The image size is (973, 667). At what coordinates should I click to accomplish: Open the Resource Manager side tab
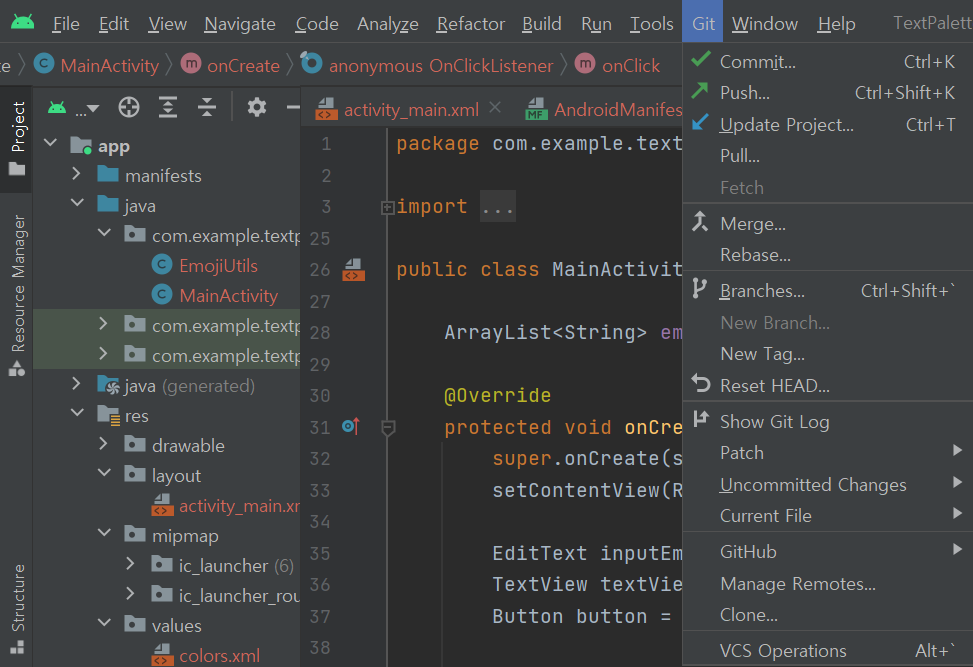(18, 295)
